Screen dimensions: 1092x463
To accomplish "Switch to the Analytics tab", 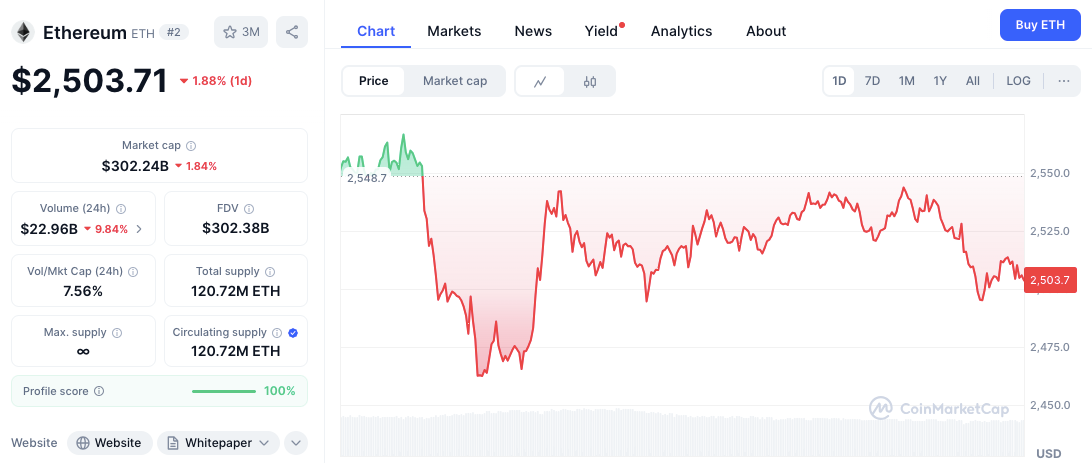I will click(681, 31).
